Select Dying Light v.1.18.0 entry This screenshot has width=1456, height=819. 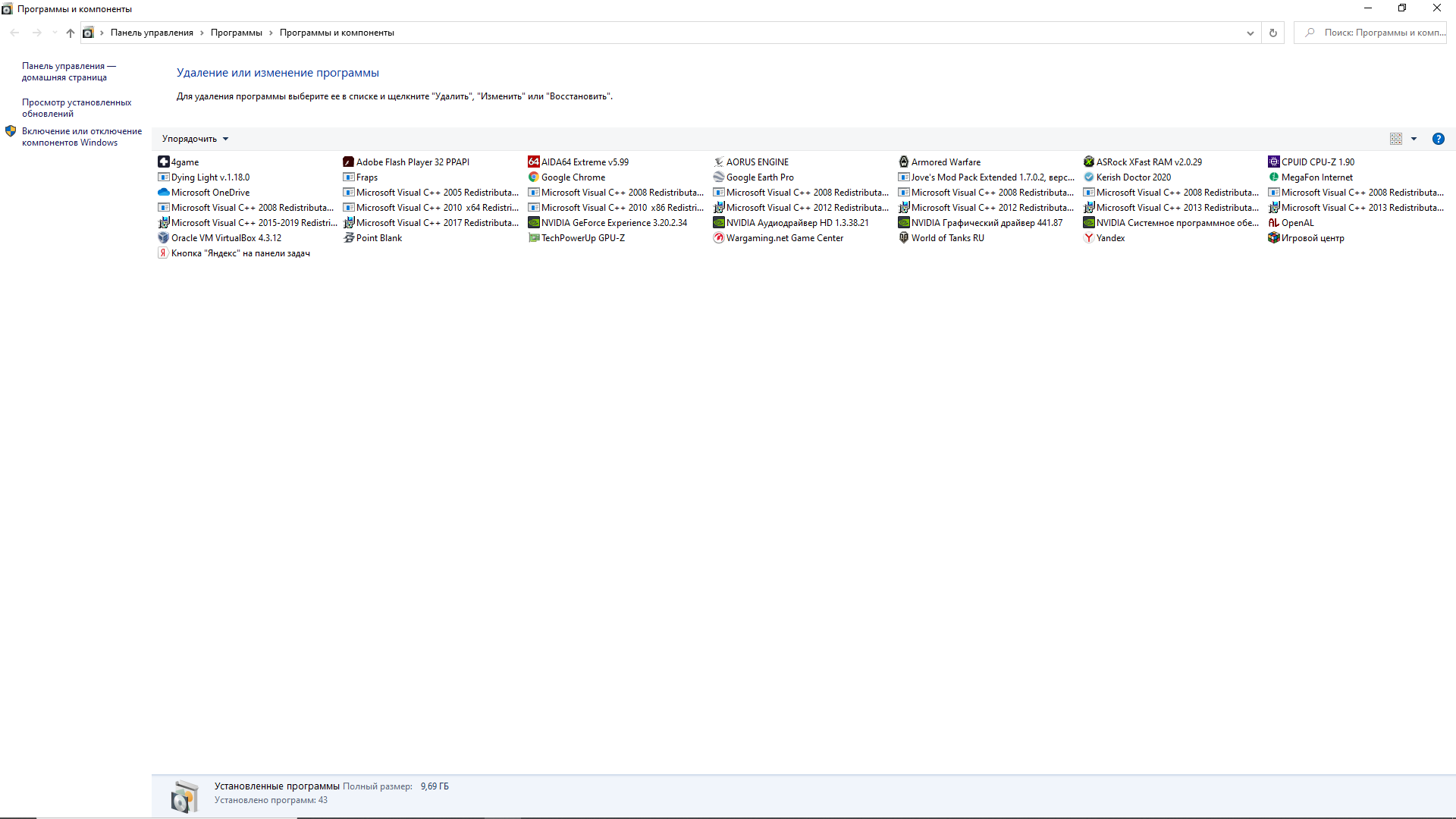204,177
